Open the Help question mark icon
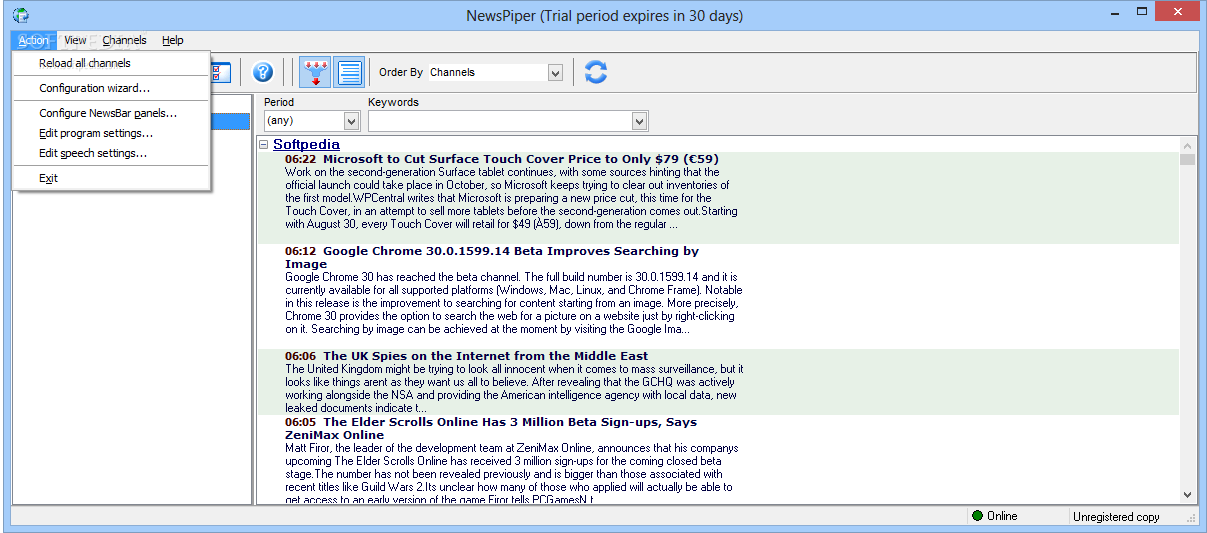Viewport: 1207px width, 533px height. click(x=262, y=72)
